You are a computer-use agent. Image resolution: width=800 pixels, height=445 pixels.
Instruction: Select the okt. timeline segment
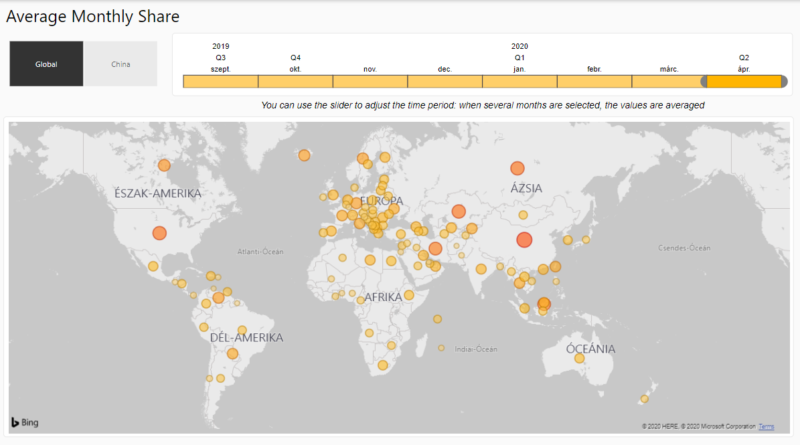click(x=295, y=82)
